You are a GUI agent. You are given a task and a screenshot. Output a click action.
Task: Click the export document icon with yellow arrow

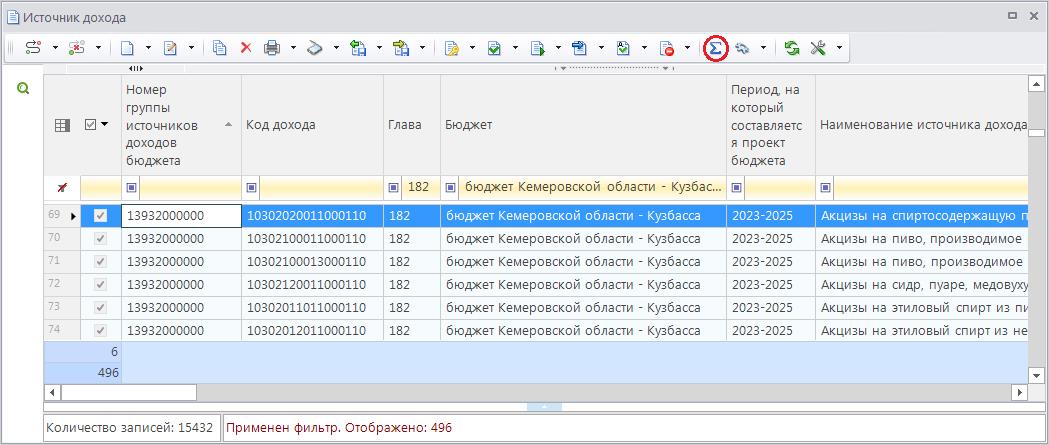[x=401, y=48]
